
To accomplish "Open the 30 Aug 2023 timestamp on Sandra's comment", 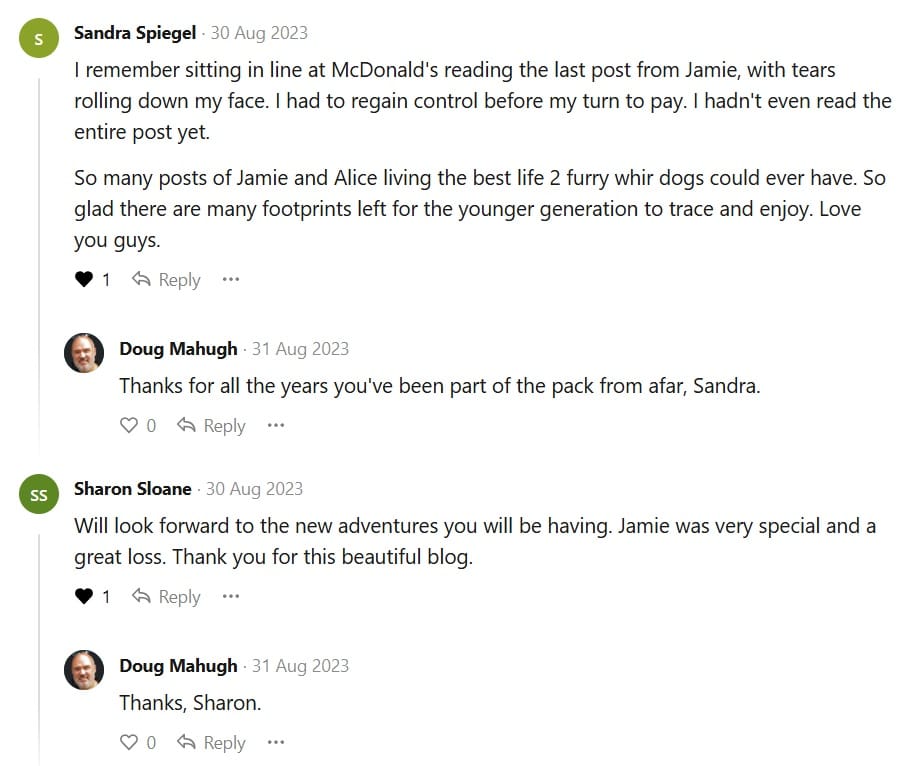I will click(259, 33).
